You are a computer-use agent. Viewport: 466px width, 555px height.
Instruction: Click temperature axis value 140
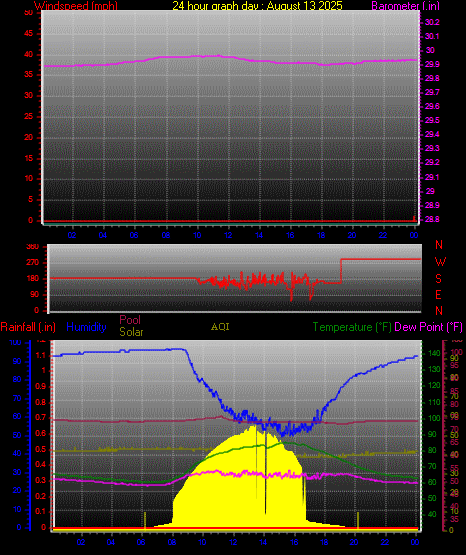pyautogui.click(x=435, y=353)
